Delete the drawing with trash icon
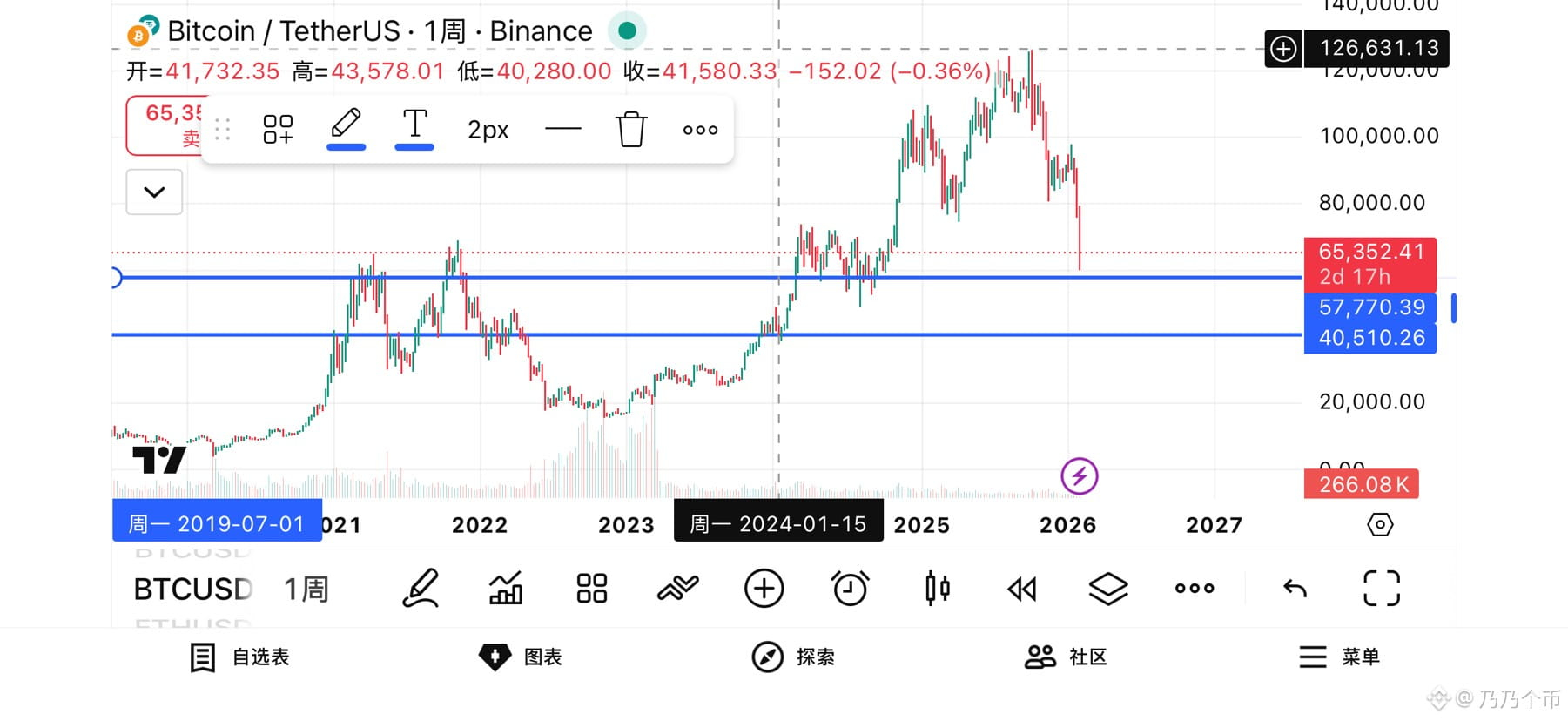Viewport: 1568px width, 721px height. [x=631, y=130]
